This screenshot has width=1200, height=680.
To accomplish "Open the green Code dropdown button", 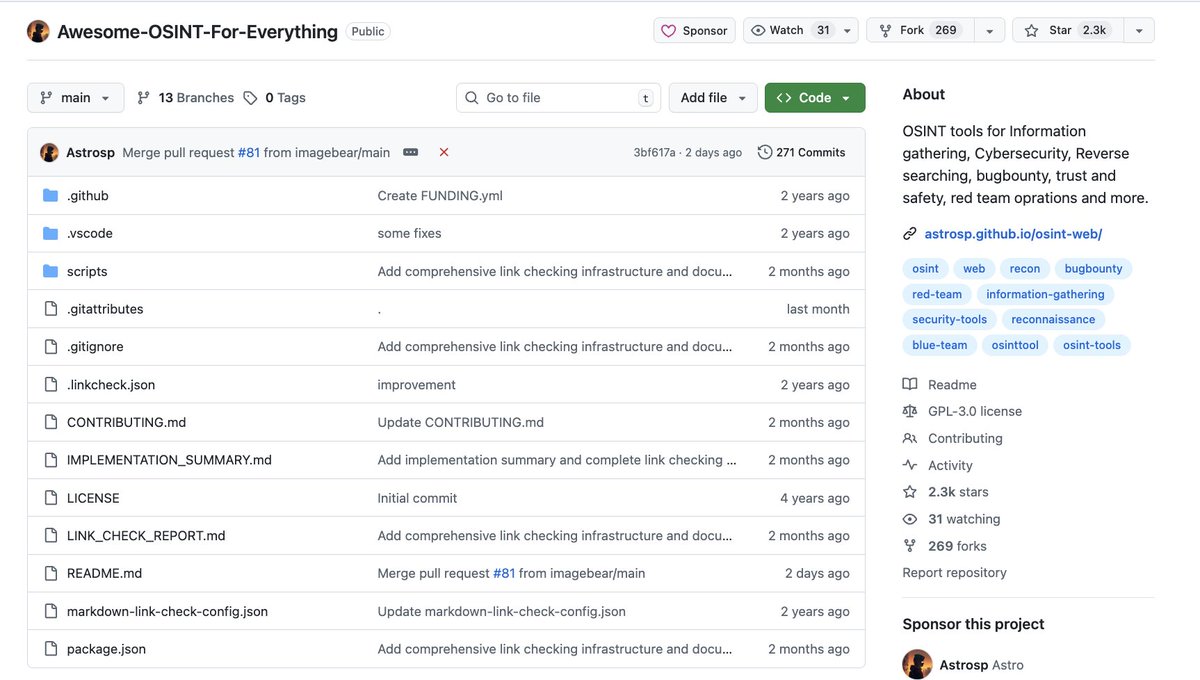I will coord(815,98).
